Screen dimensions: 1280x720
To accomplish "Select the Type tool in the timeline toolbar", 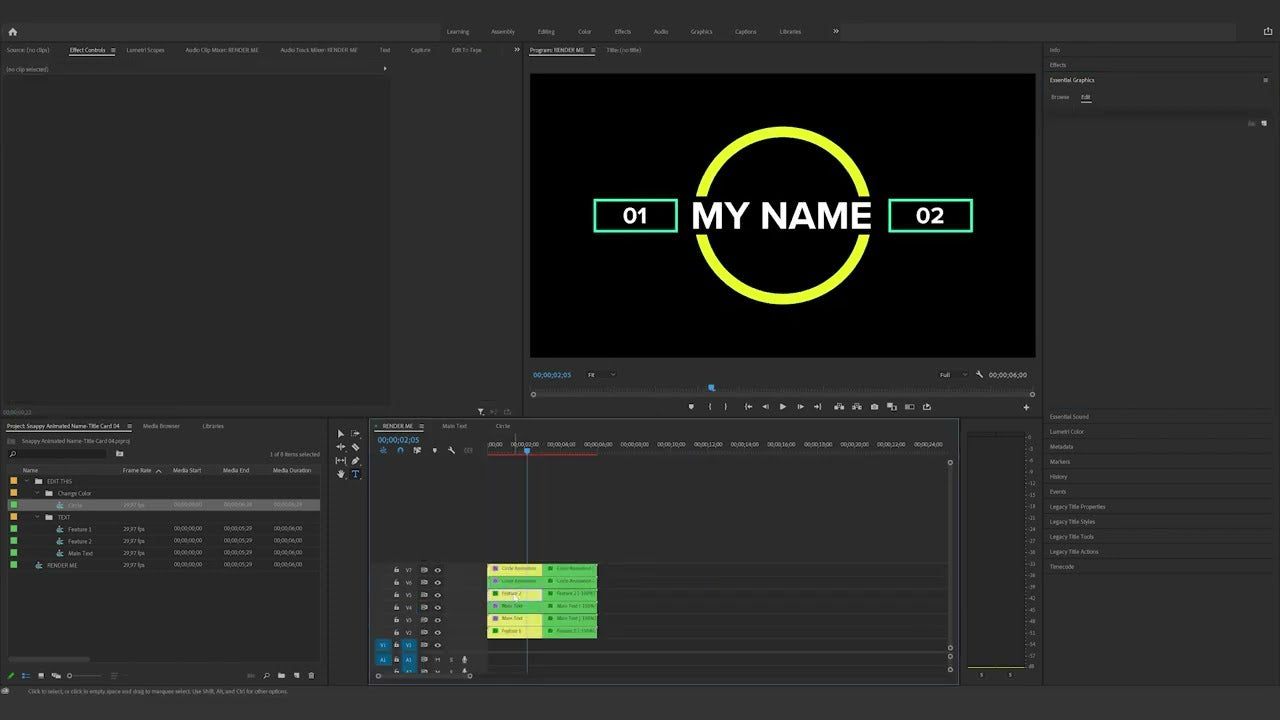I will pyautogui.click(x=355, y=475).
